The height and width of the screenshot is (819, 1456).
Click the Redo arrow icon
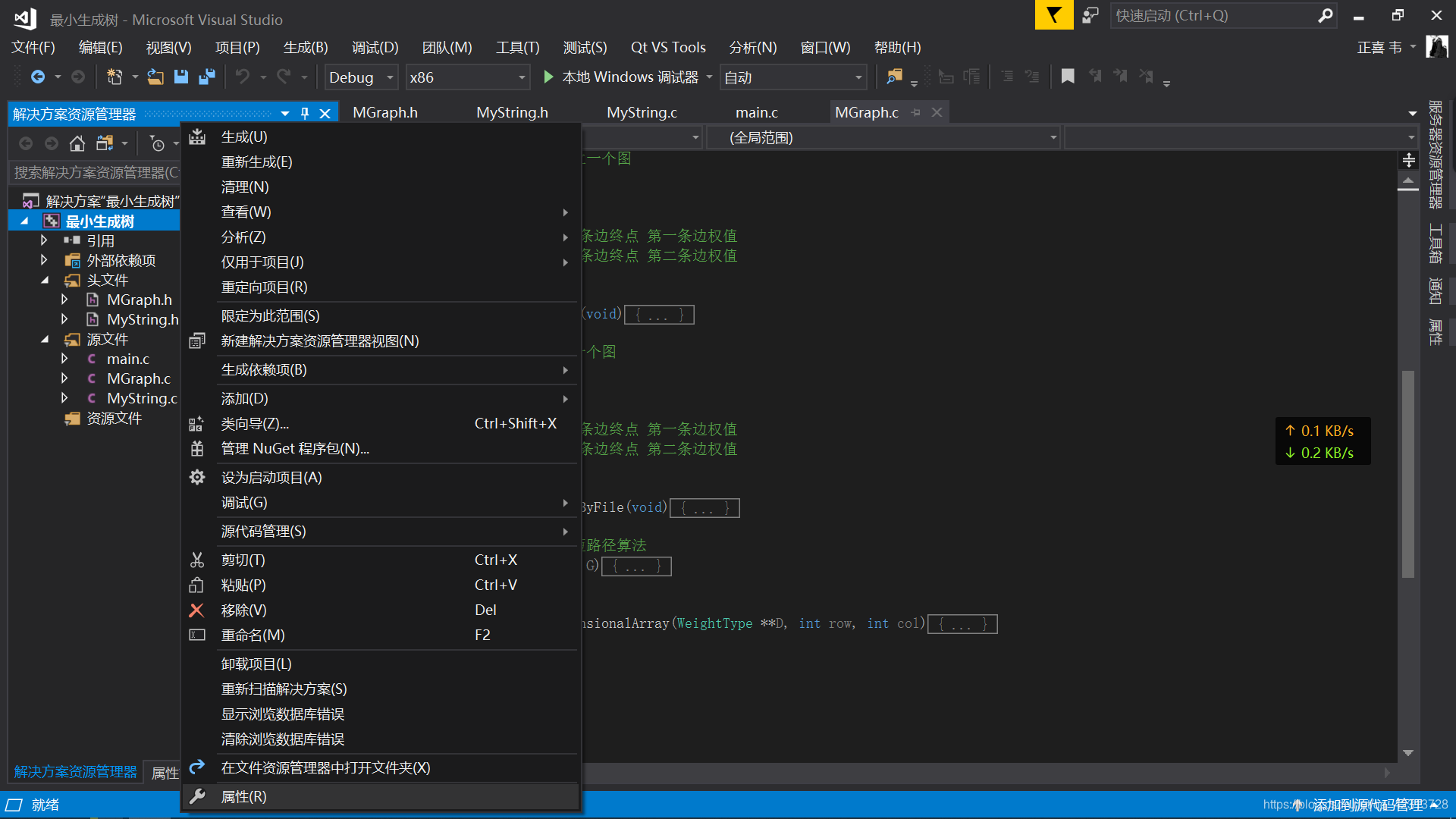point(284,77)
